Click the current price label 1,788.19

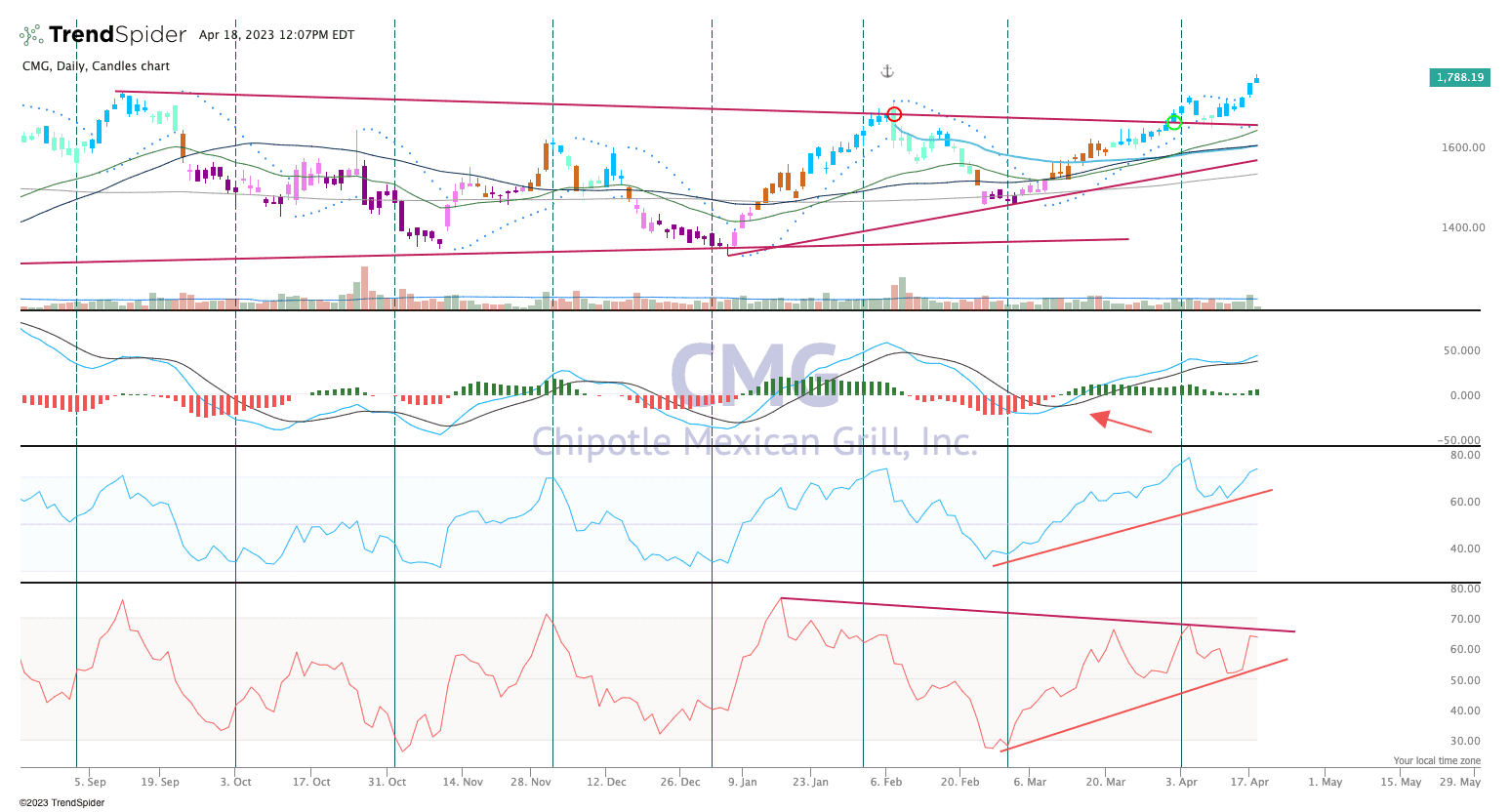tap(1460, 77)
